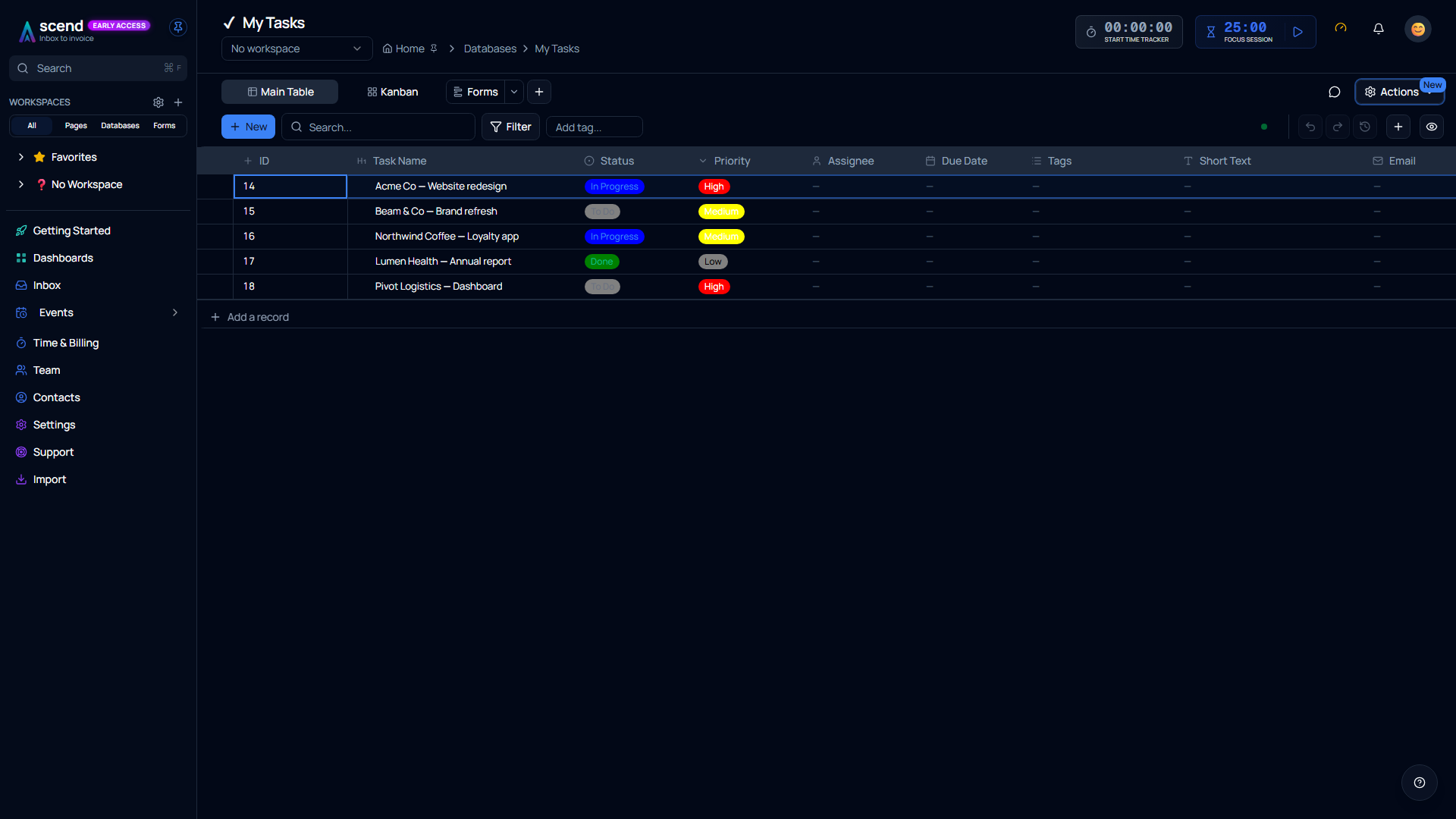Click the pin sidebar icon
The image size is (1456, 819).
tap(178, 27)
